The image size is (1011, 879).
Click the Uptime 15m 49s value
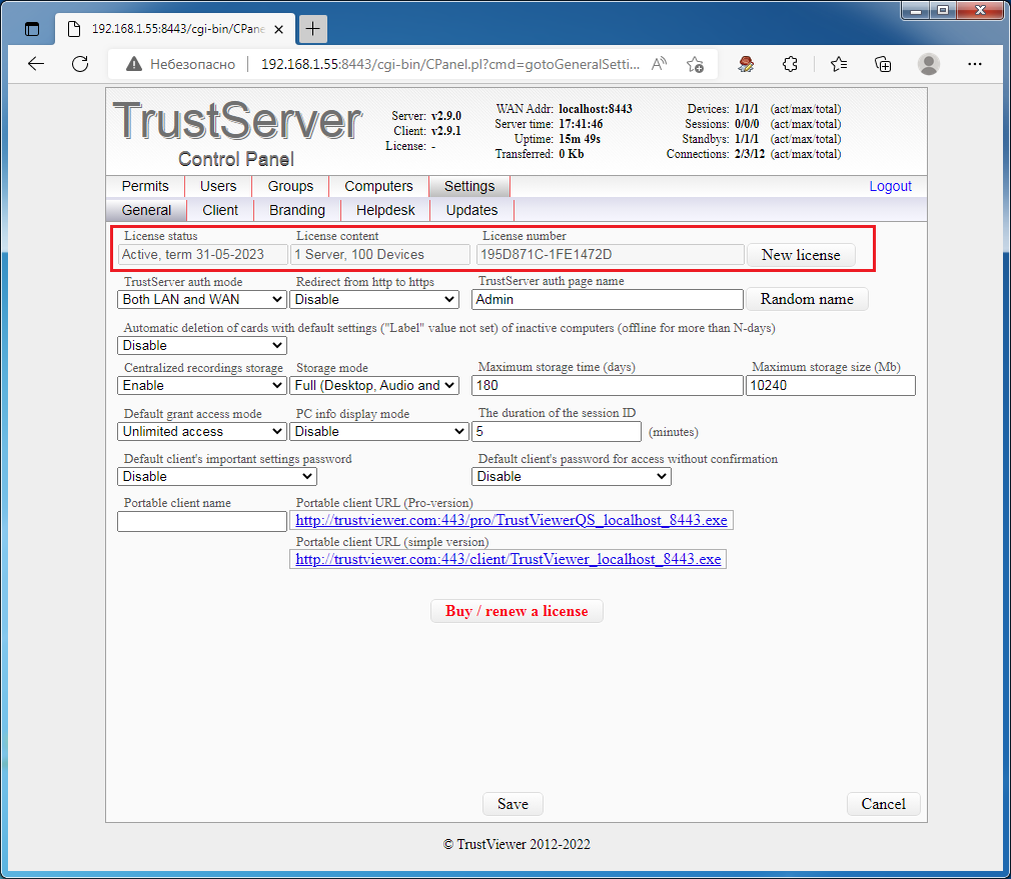pyautogui.click(x=580, y=139)
